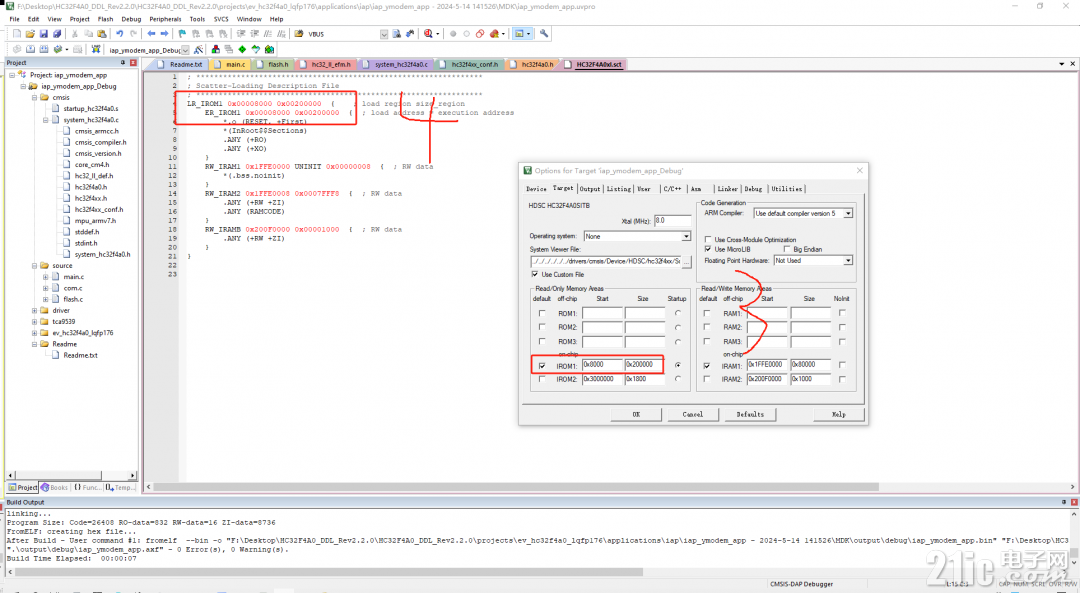Toggle the Use MicroLIB checkbox
This screenshot has height=593, width=1080.
pyautogui.click(x=708, y=249)
